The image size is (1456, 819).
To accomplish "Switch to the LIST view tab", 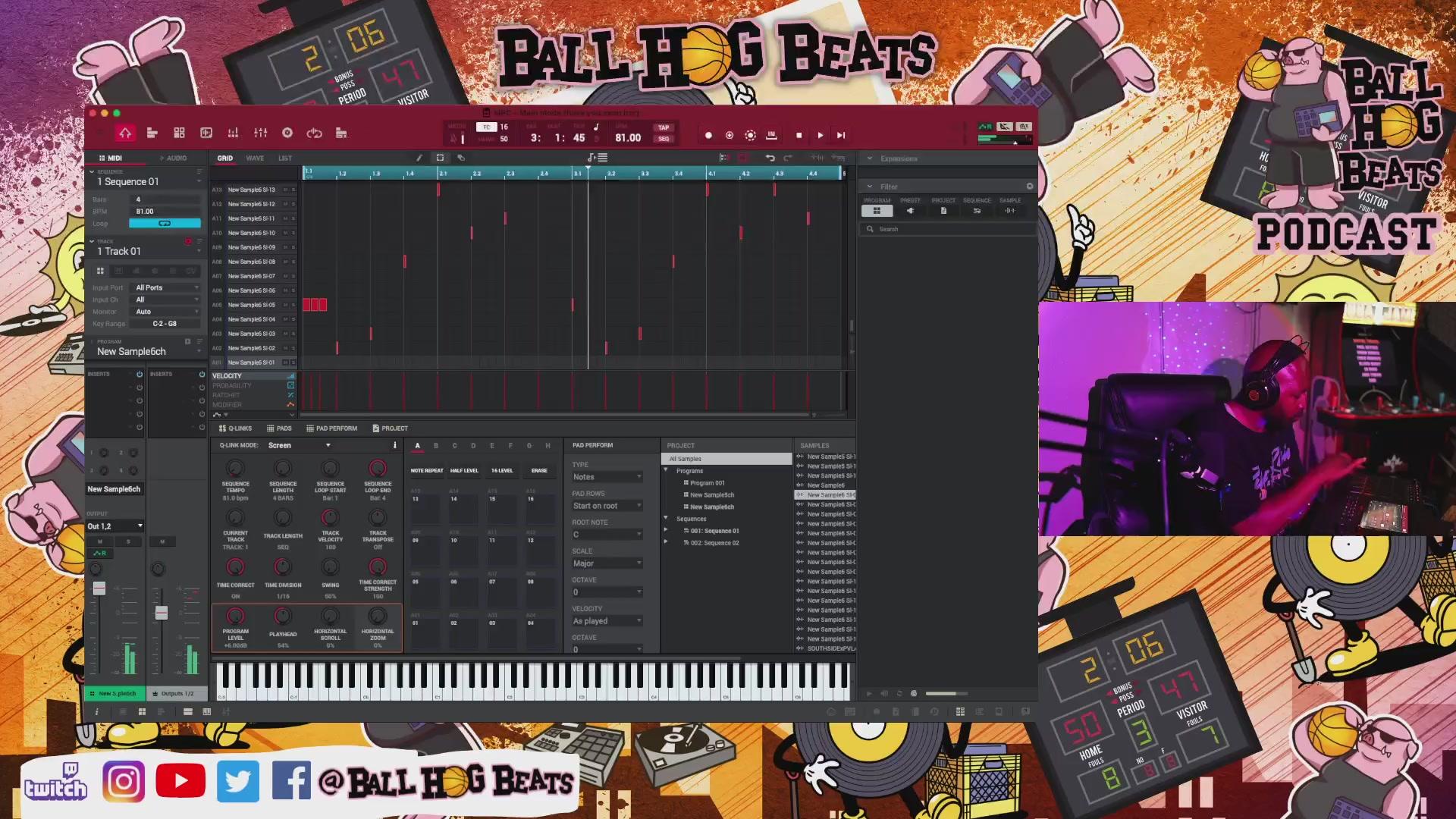I will [x=285, y=158].
